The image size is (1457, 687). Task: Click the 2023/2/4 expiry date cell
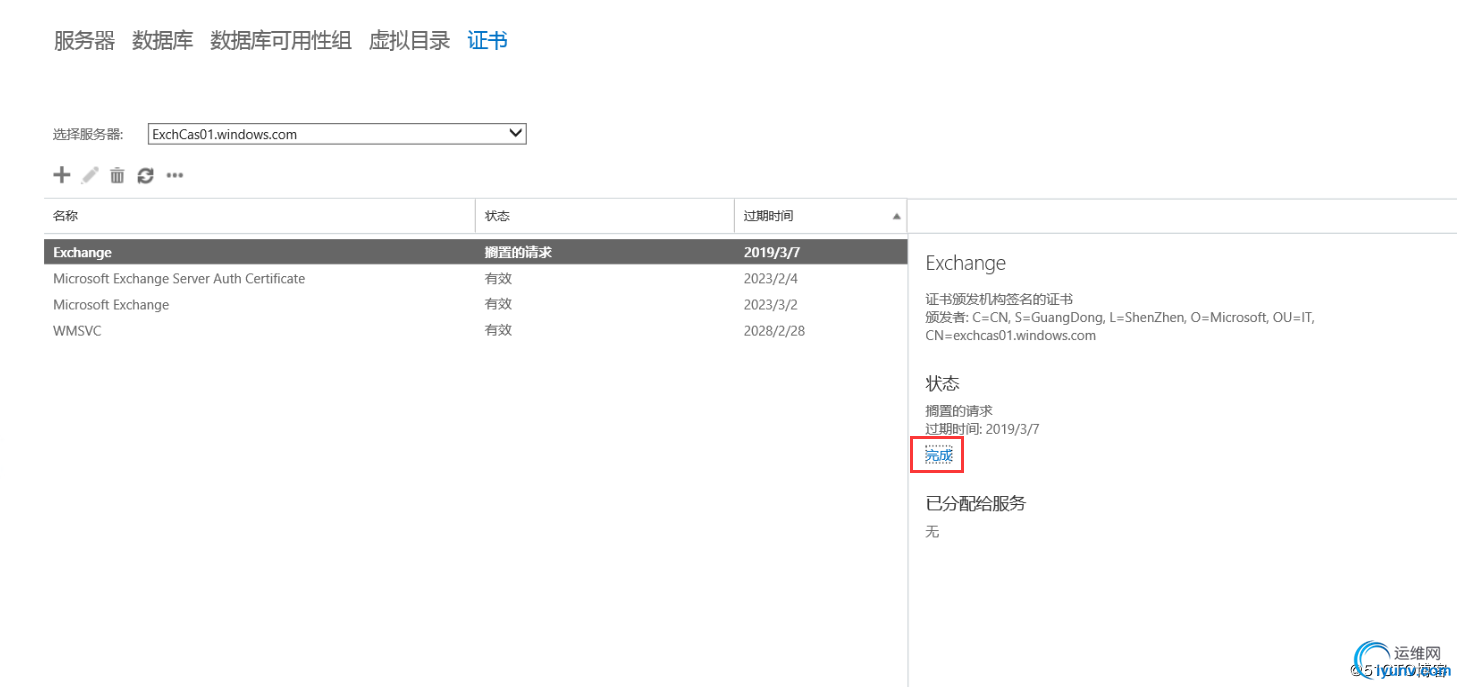(x=771, y=278)
